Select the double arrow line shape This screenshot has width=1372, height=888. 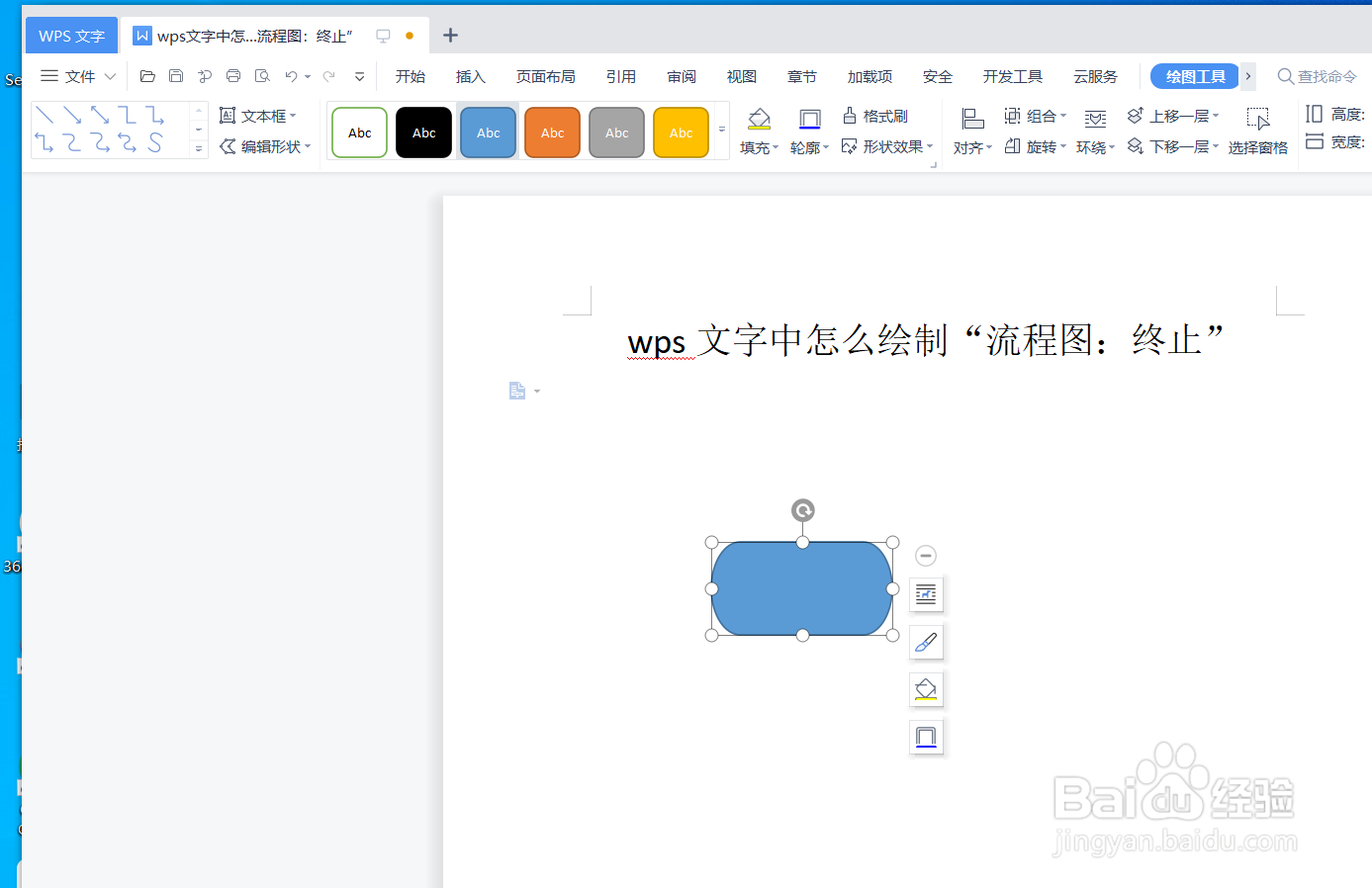pos(100,116)
